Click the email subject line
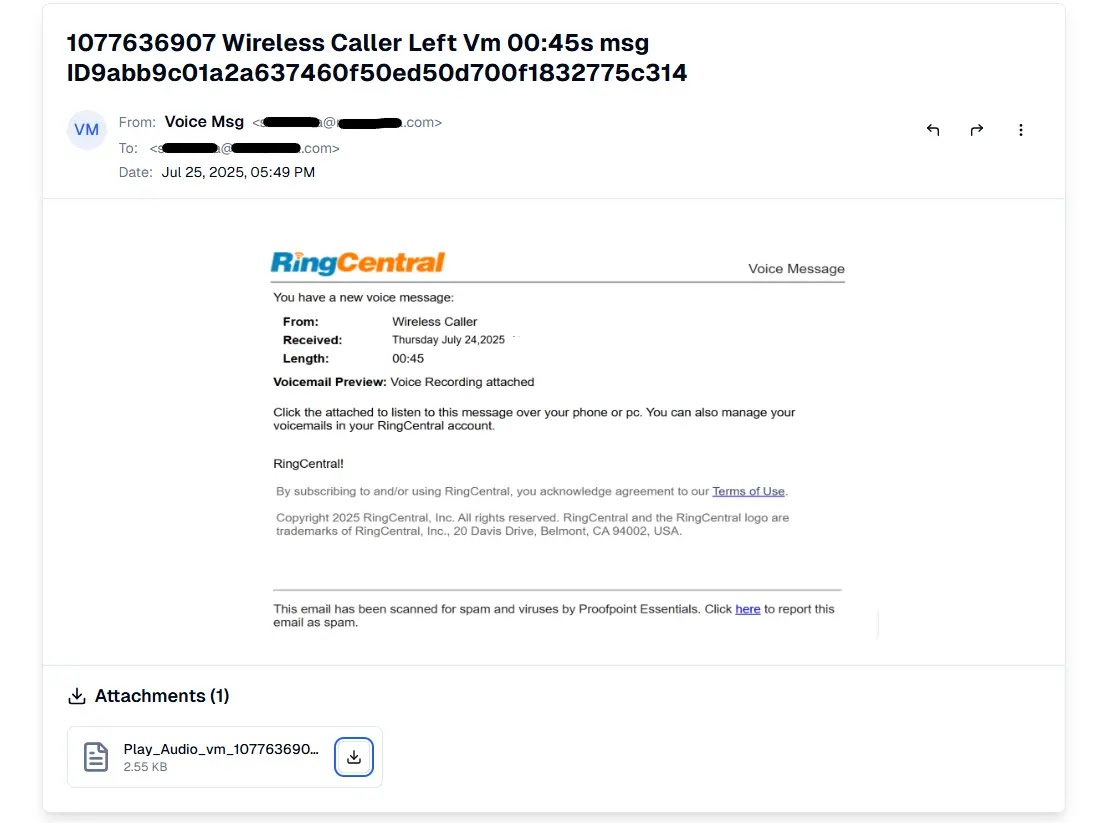 point(377,58)
